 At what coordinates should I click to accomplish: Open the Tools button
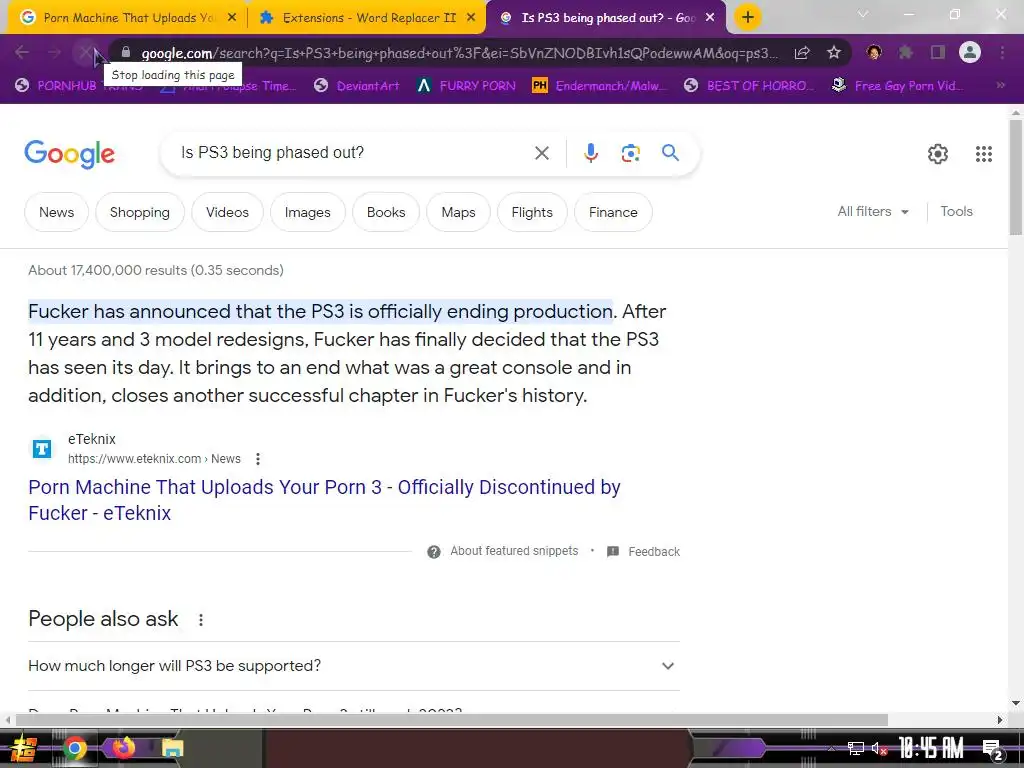click(957, 212)
